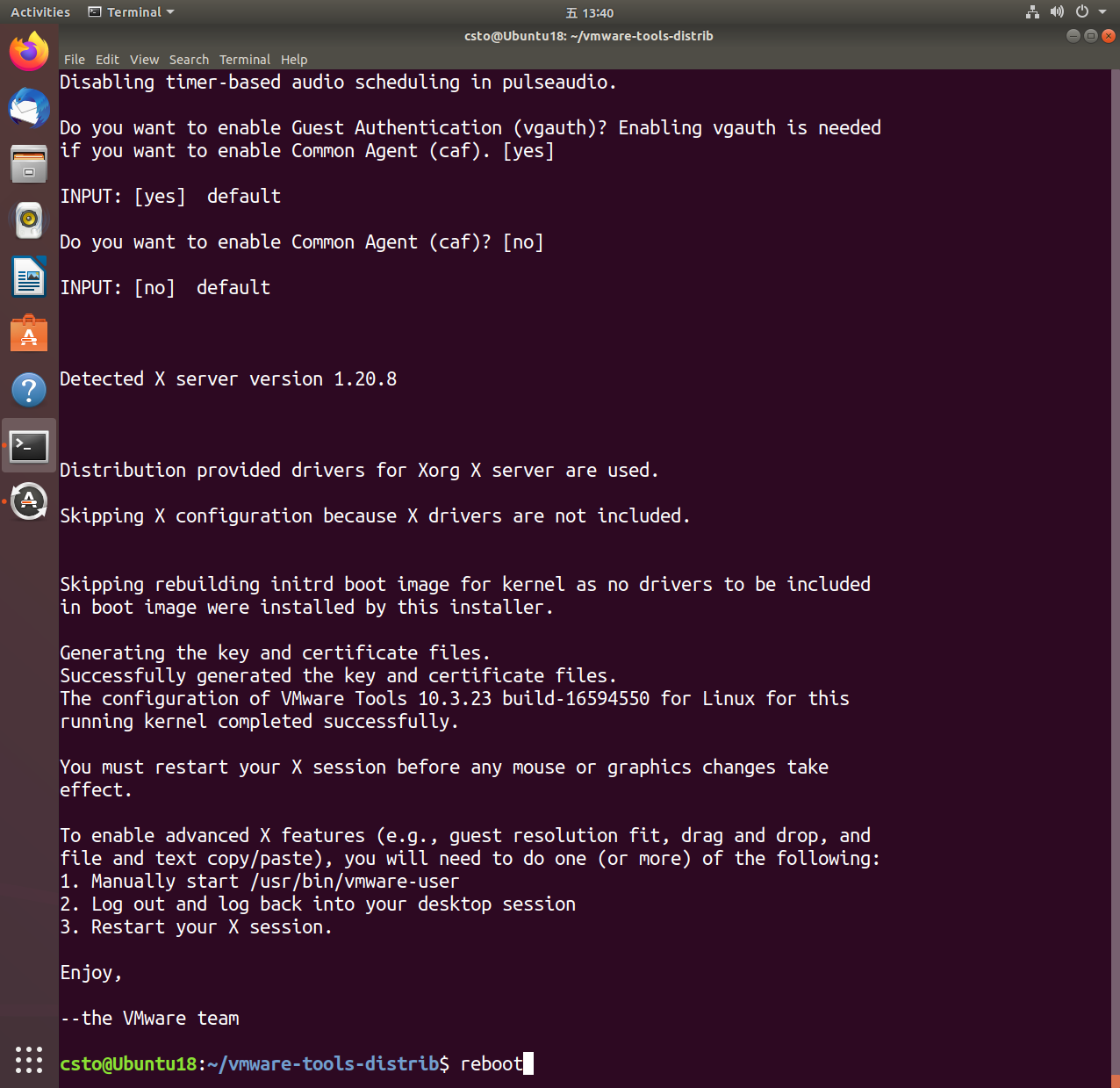Screen dimensions: 1120x1088
Task: Maximize the terminal window
Action: coord(1090,36)
